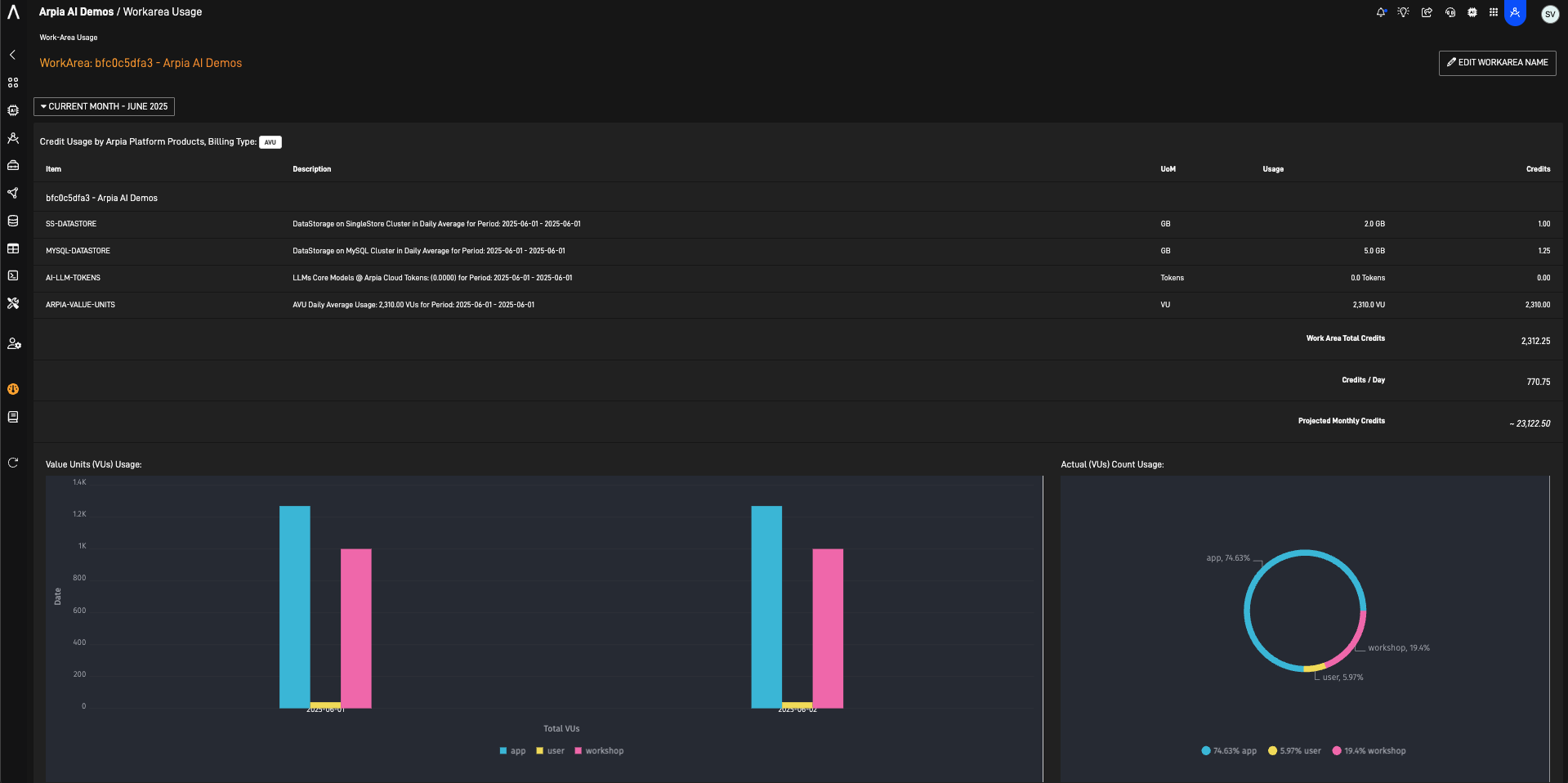Open the compass drafting icon in left sidebar

click(13, 138)
